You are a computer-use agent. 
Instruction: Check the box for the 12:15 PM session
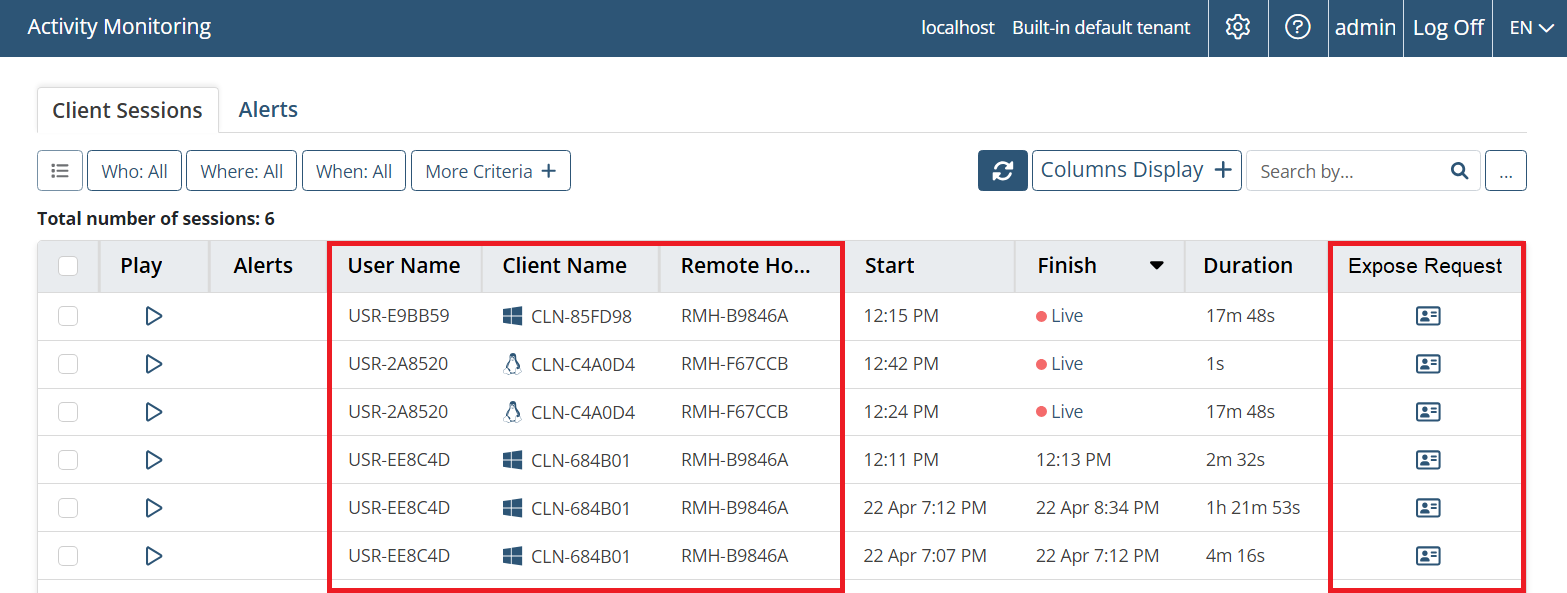tap(68, 316)
